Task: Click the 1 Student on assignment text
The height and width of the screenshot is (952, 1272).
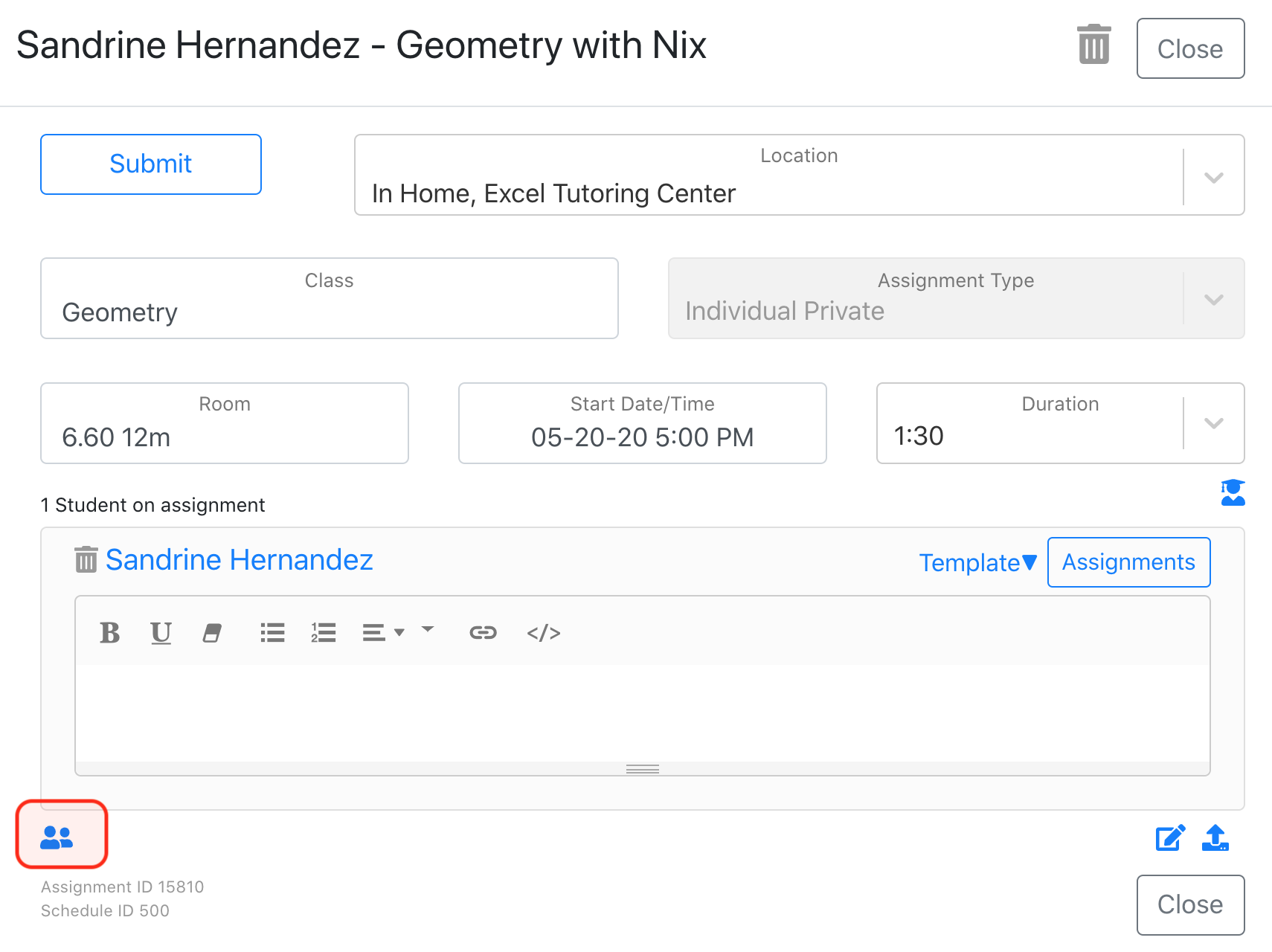Action: tap(152, 505)
